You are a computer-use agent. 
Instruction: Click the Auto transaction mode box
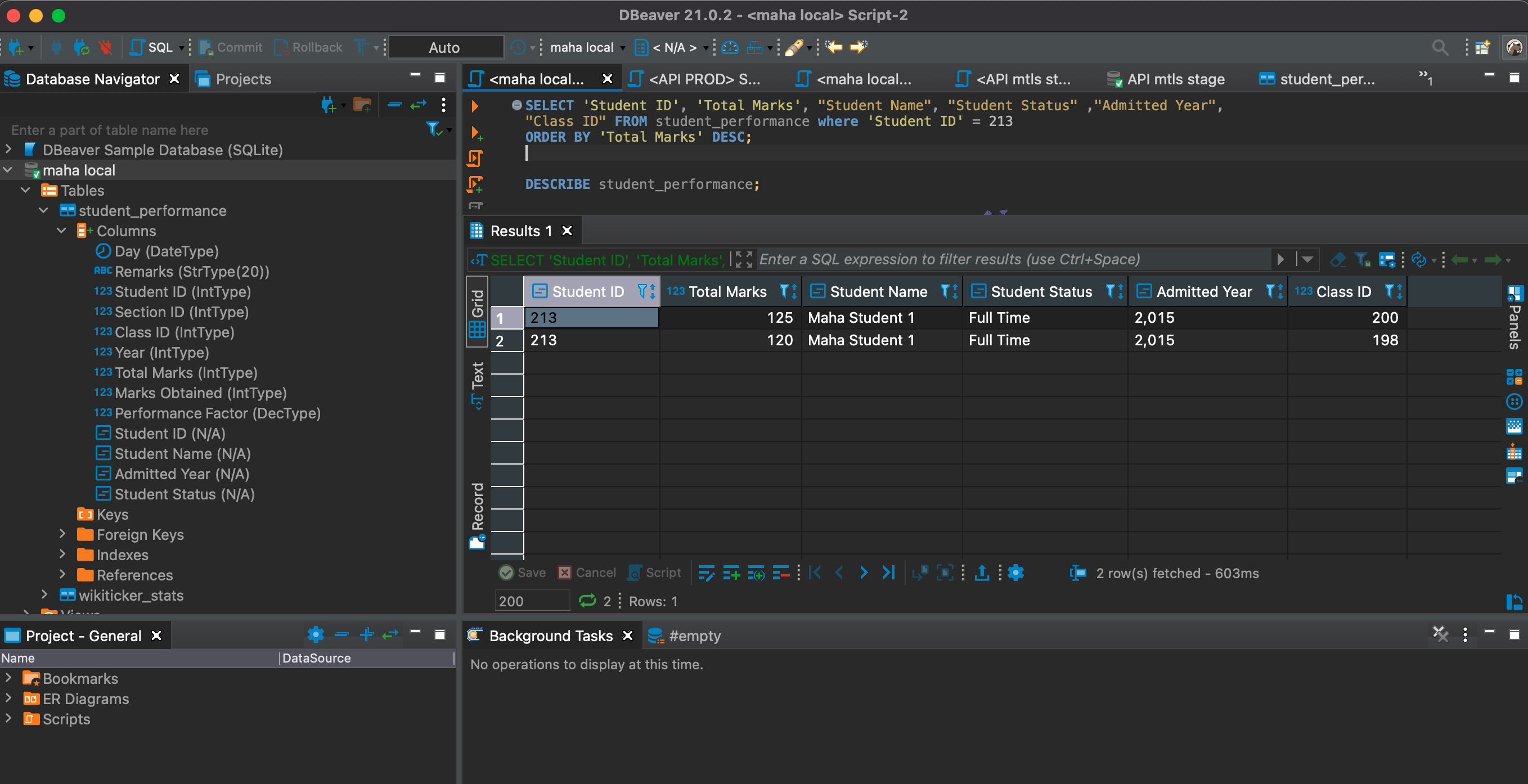pyautogui.click(x=445, y=47)
